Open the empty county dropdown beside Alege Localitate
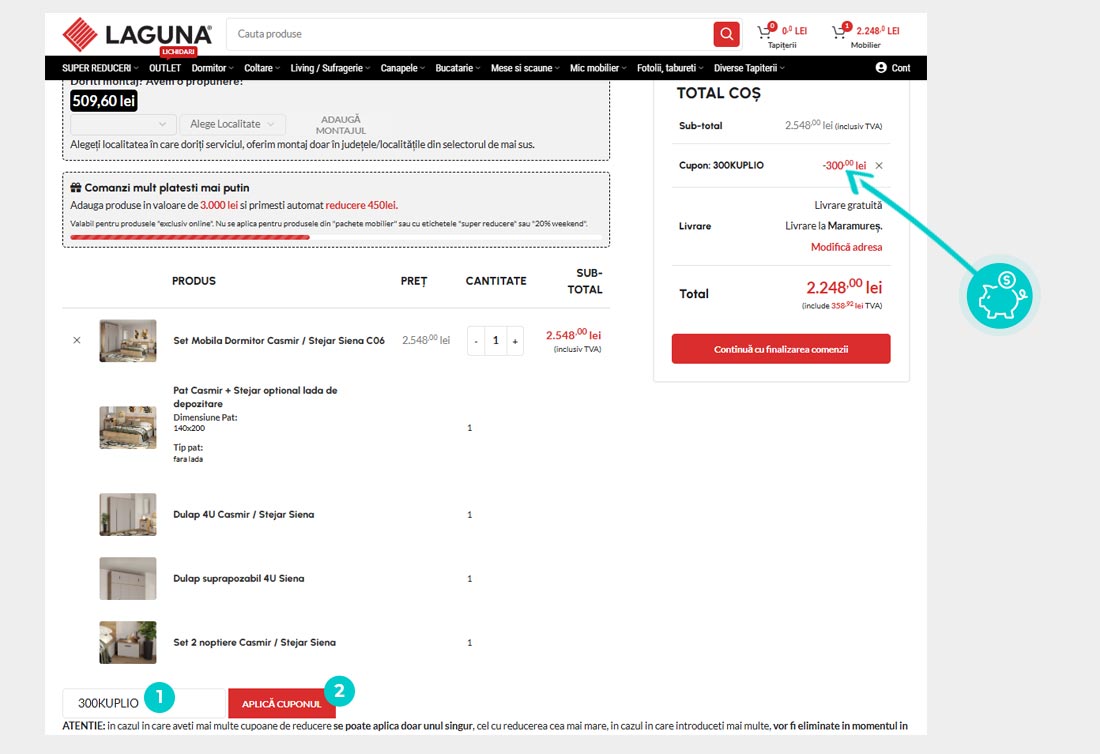Viewport: 1100px width, 754px height. (x=123, y=124)
